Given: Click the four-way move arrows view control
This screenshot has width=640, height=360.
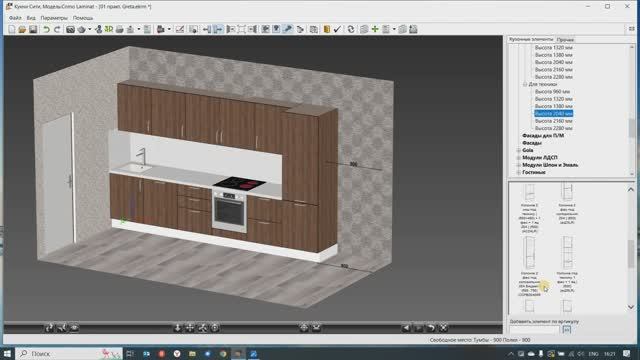Looking at the screenshot, I should coord(190,327).
